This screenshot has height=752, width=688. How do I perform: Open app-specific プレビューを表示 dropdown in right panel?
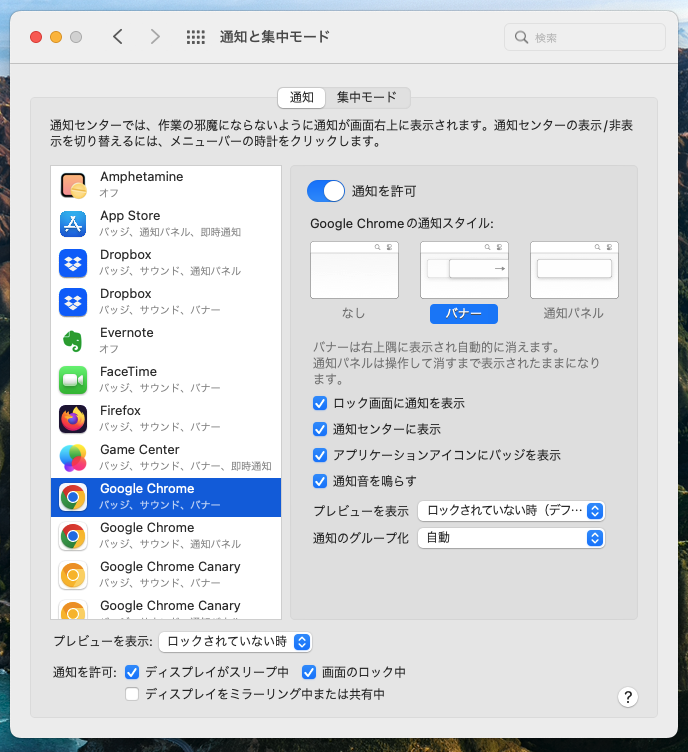(x=511, y=511)
